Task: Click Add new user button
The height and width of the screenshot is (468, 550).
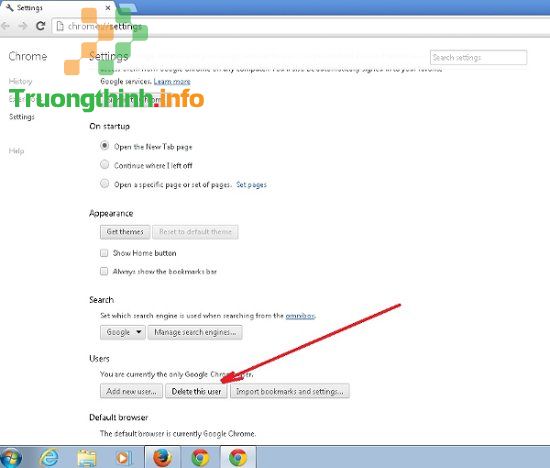Action: coord(131,391)
